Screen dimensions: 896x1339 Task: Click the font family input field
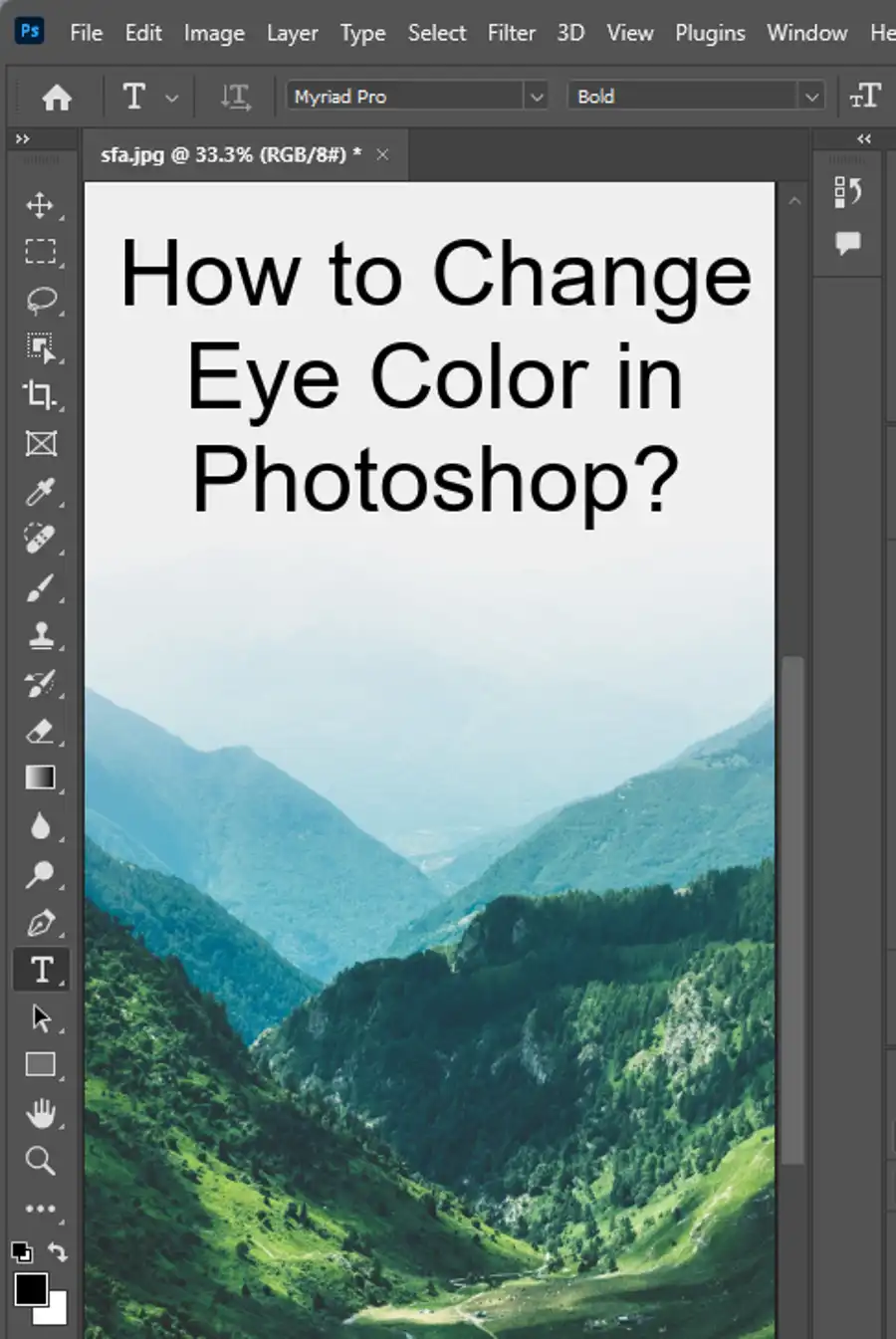click(x=405, y=97)
